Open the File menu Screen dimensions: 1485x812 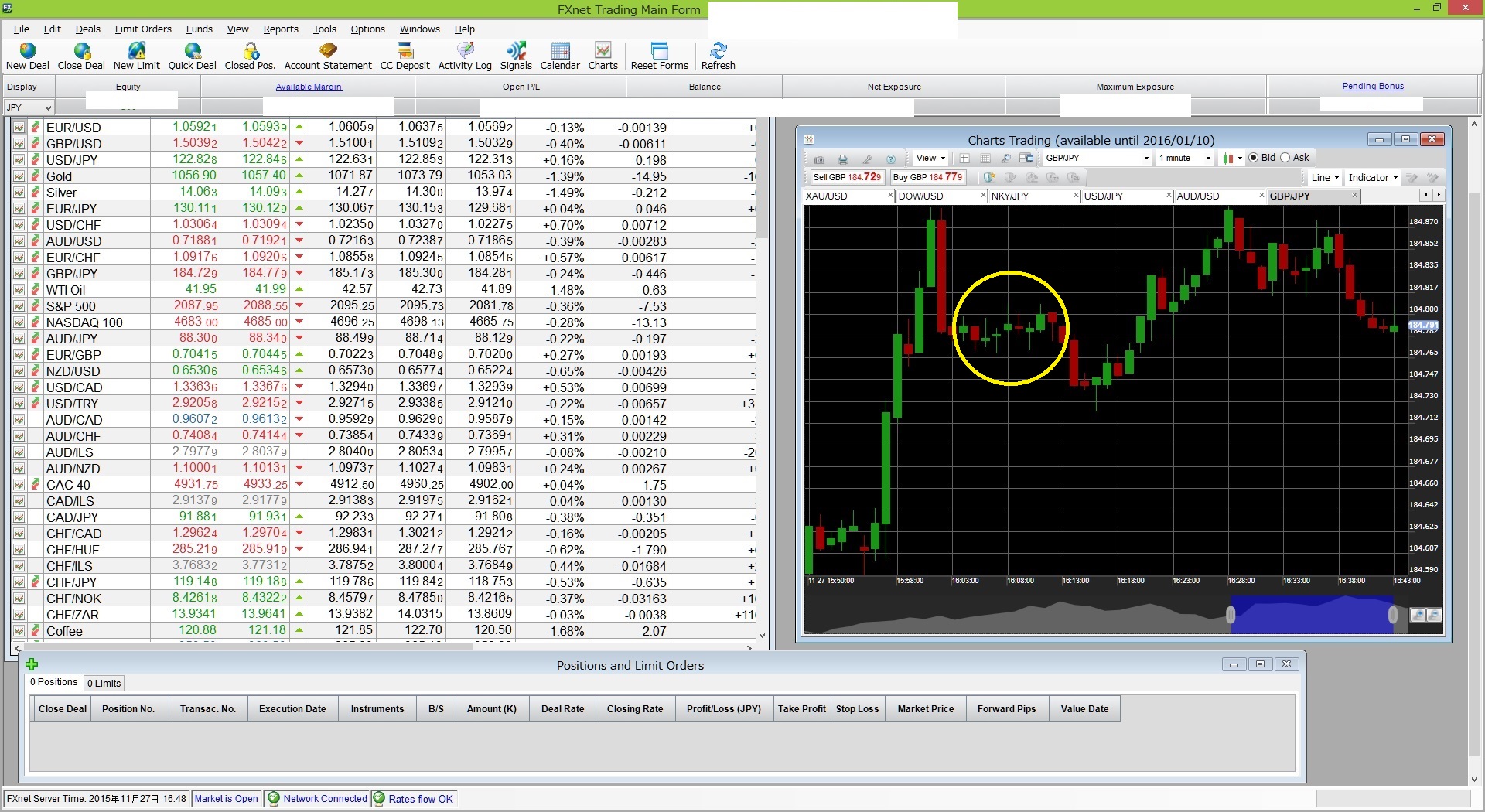[x=22, y=29]
